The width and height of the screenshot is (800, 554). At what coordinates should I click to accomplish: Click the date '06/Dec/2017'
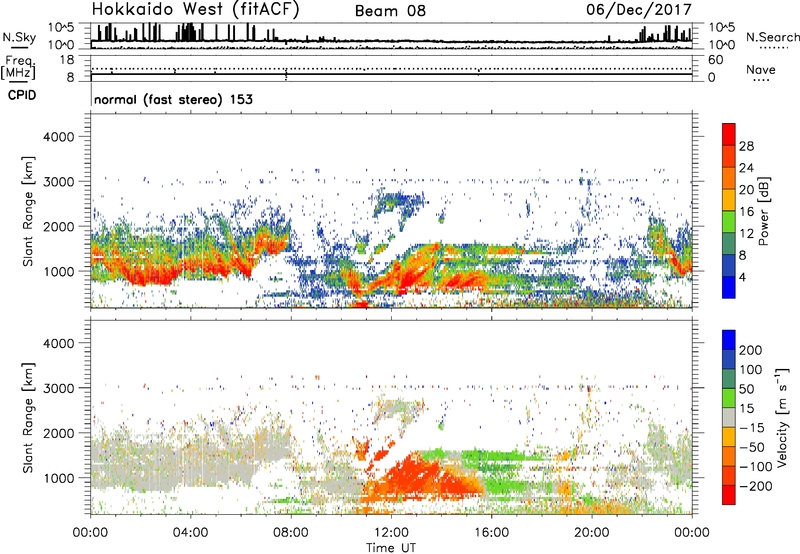[639, 9]
